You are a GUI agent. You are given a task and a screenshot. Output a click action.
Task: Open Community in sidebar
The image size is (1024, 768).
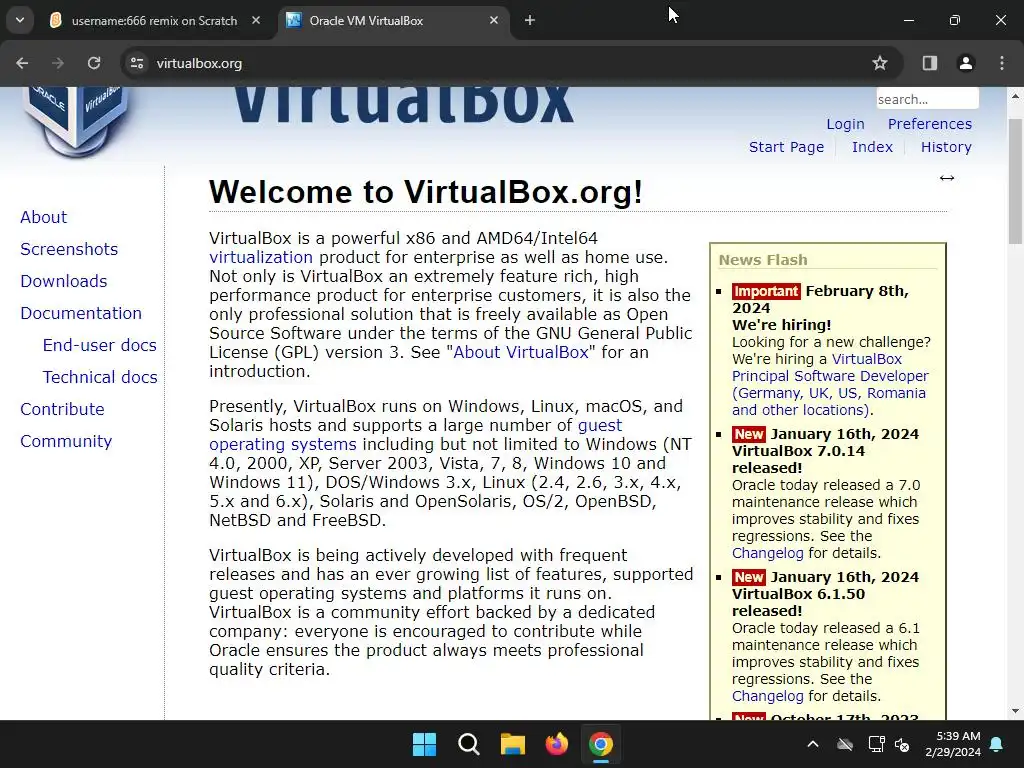[x=66, y=441]
